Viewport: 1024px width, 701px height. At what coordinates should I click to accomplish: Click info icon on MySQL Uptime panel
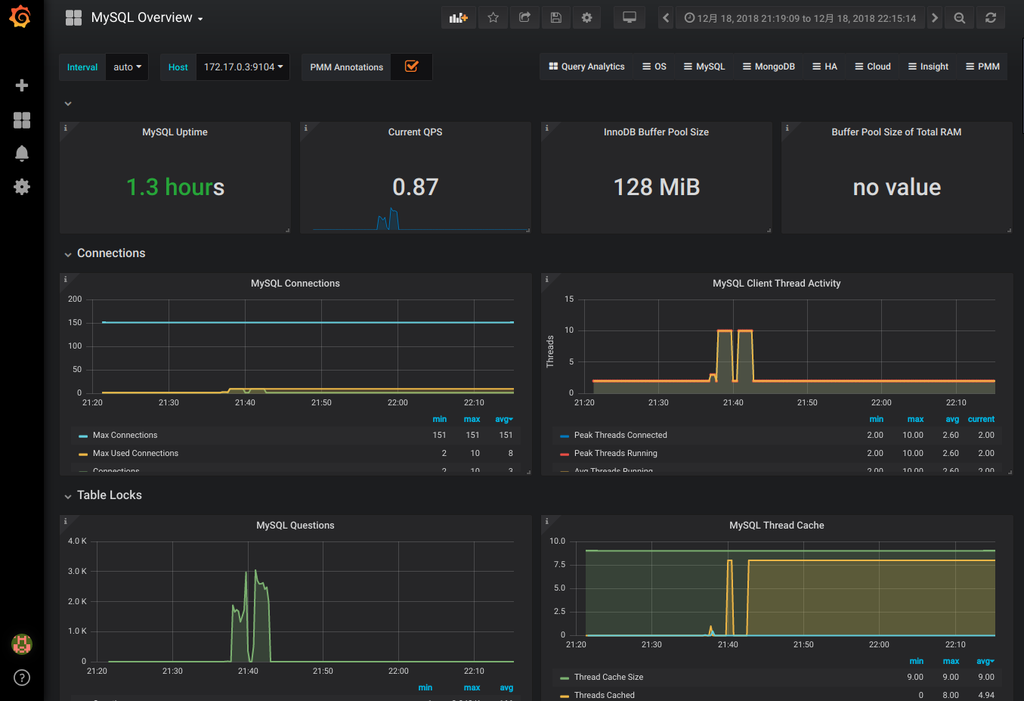point(65,128)
